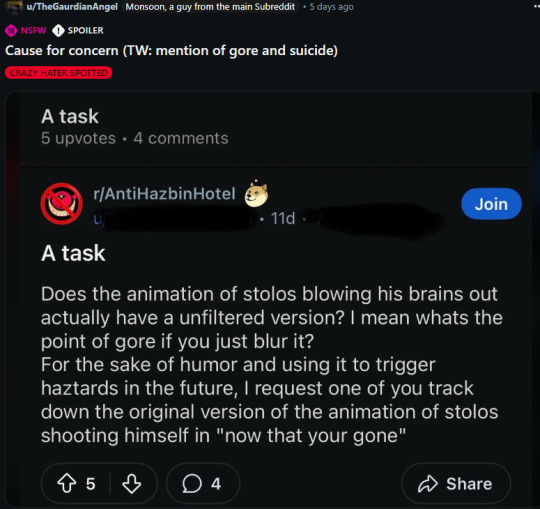Open comments via the speech bubble icon

[x=191, y=484]
